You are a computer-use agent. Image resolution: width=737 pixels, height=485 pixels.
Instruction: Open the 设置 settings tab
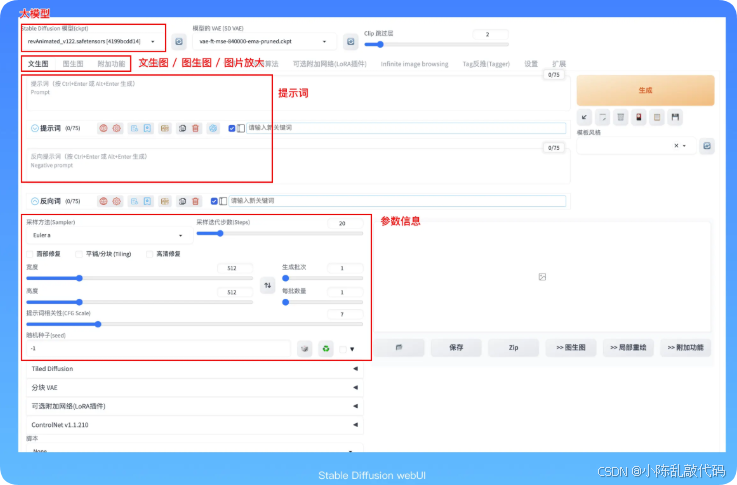point(531,64)
